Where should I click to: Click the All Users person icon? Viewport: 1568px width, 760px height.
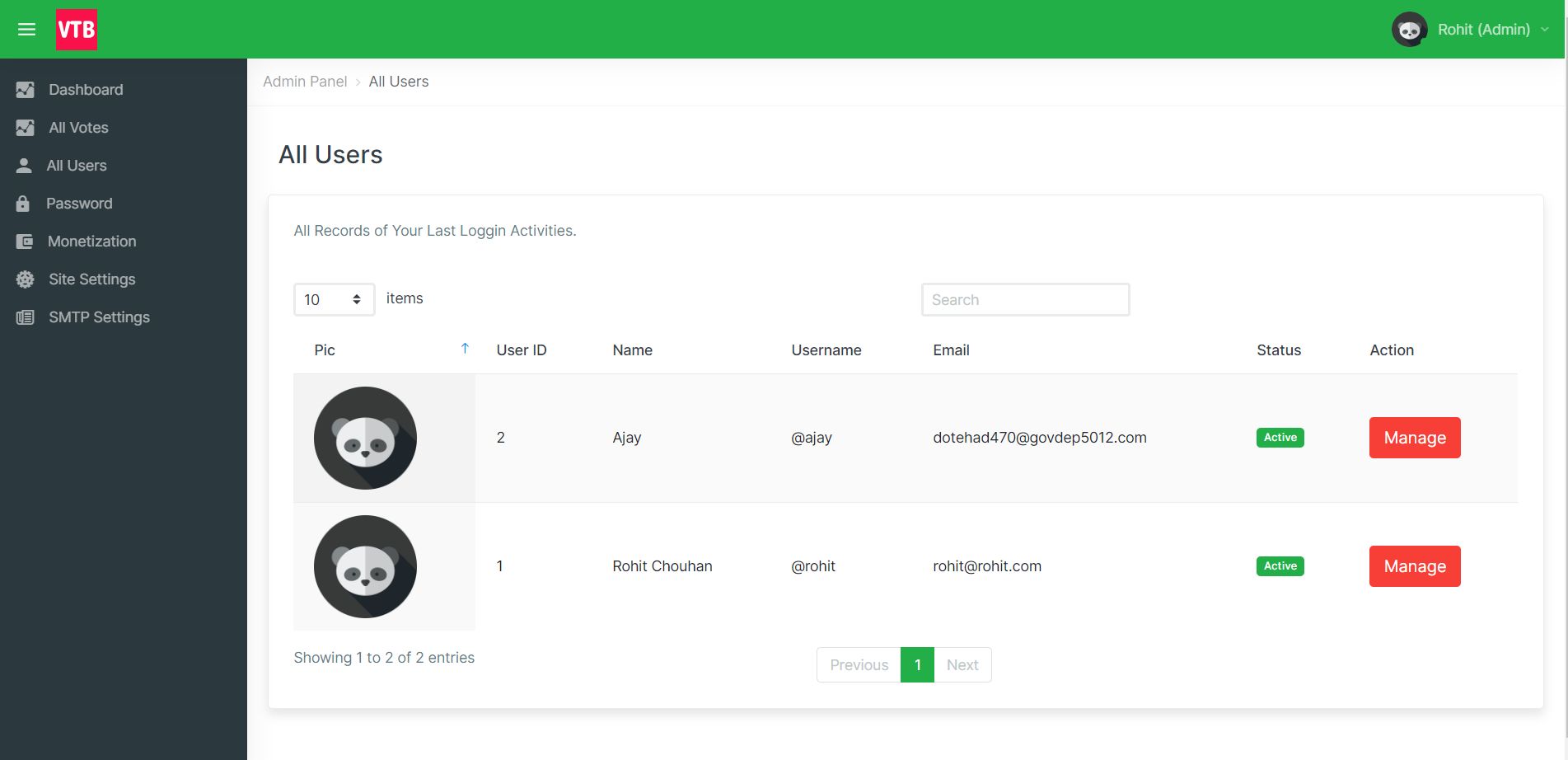24,166
